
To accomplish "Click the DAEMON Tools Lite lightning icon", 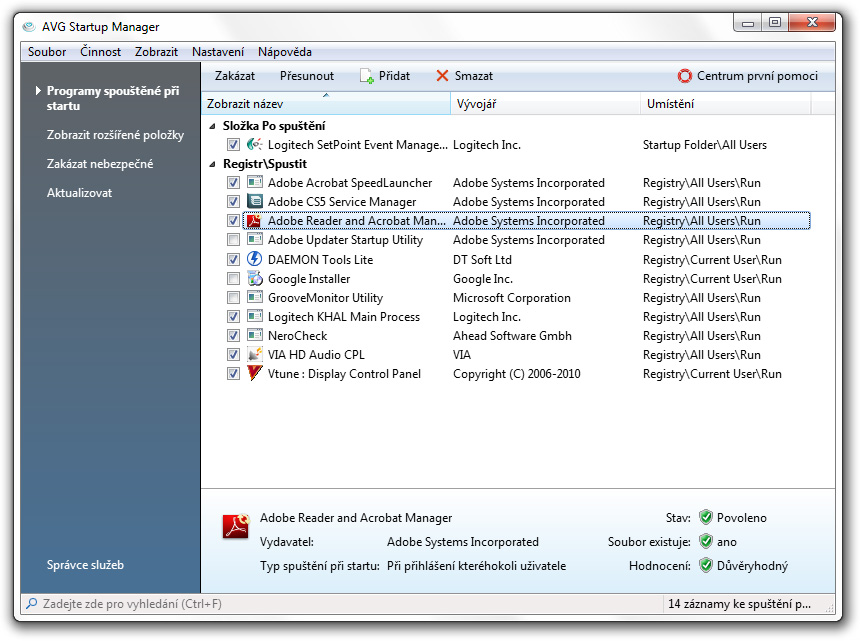I will point(254,259).
